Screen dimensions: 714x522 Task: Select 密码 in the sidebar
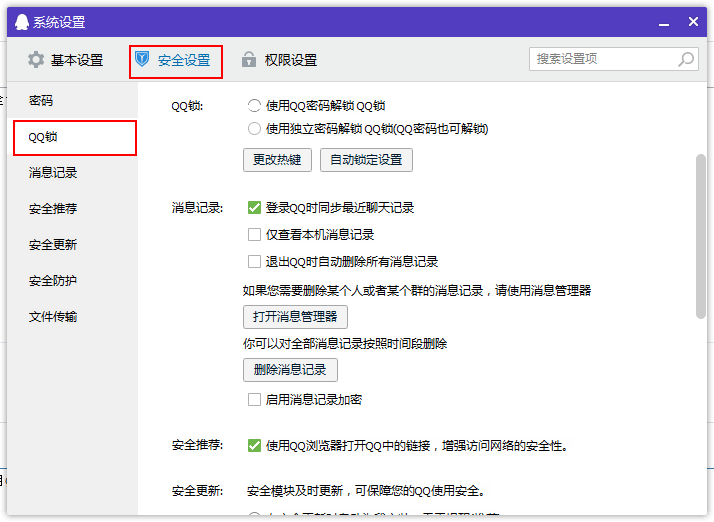73,101
